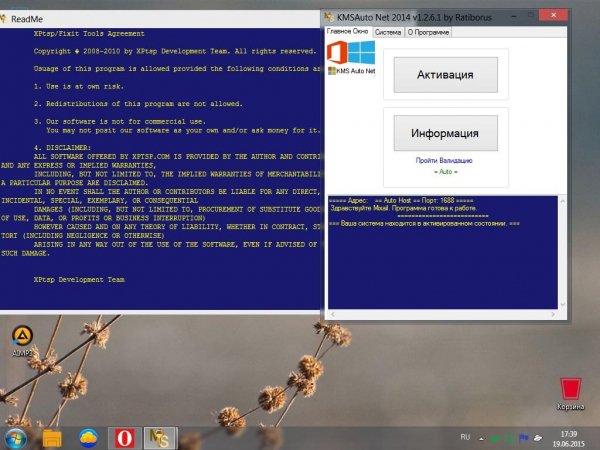
Task: Click the "2. Redistributions" line in ReadMe
Action: coord(138,104)
